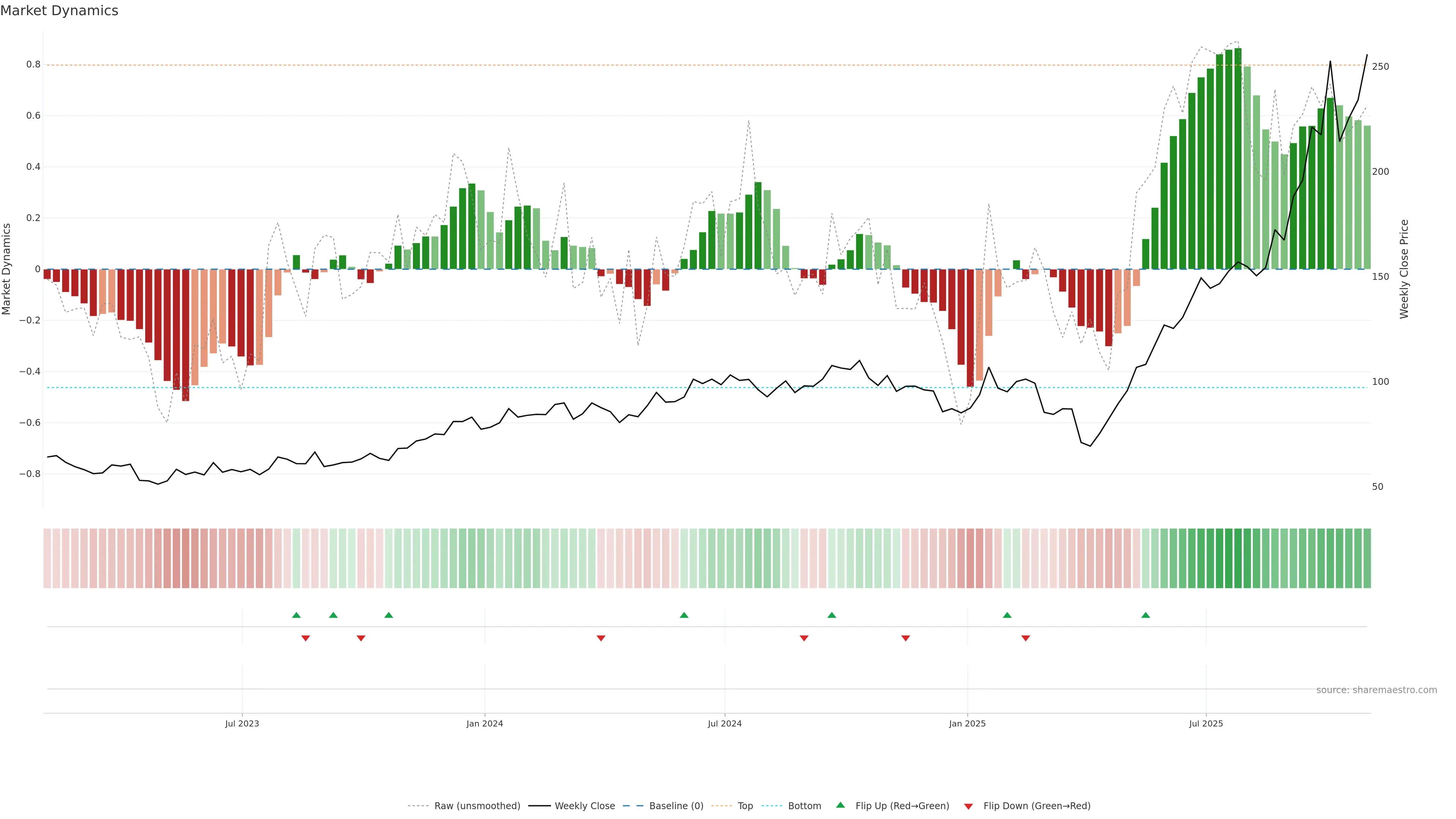
Task: Click the first red flip-down triangle marker
Action: [x=305, y=638]
